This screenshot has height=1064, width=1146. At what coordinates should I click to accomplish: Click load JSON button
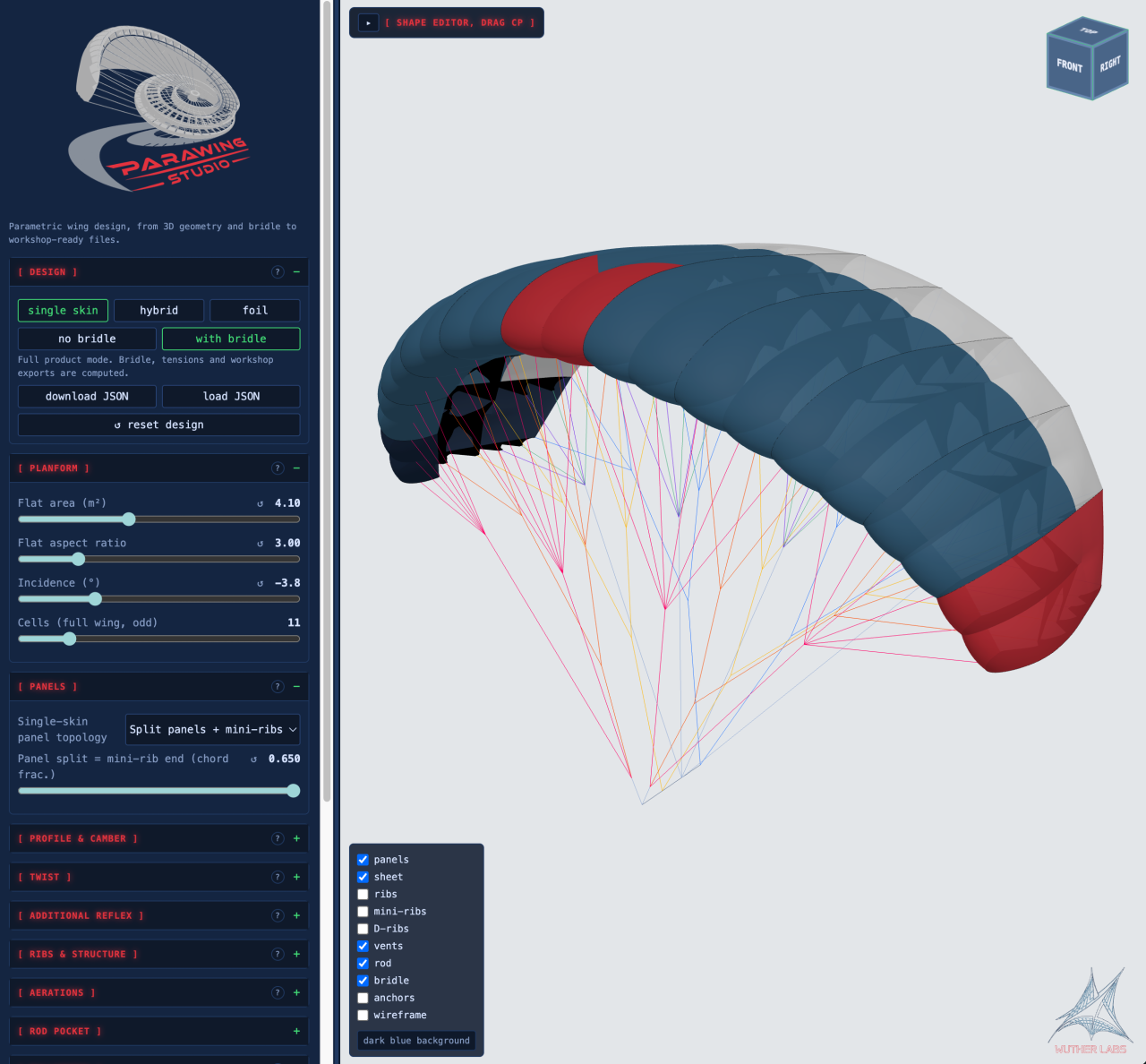[x=231, y=397]
